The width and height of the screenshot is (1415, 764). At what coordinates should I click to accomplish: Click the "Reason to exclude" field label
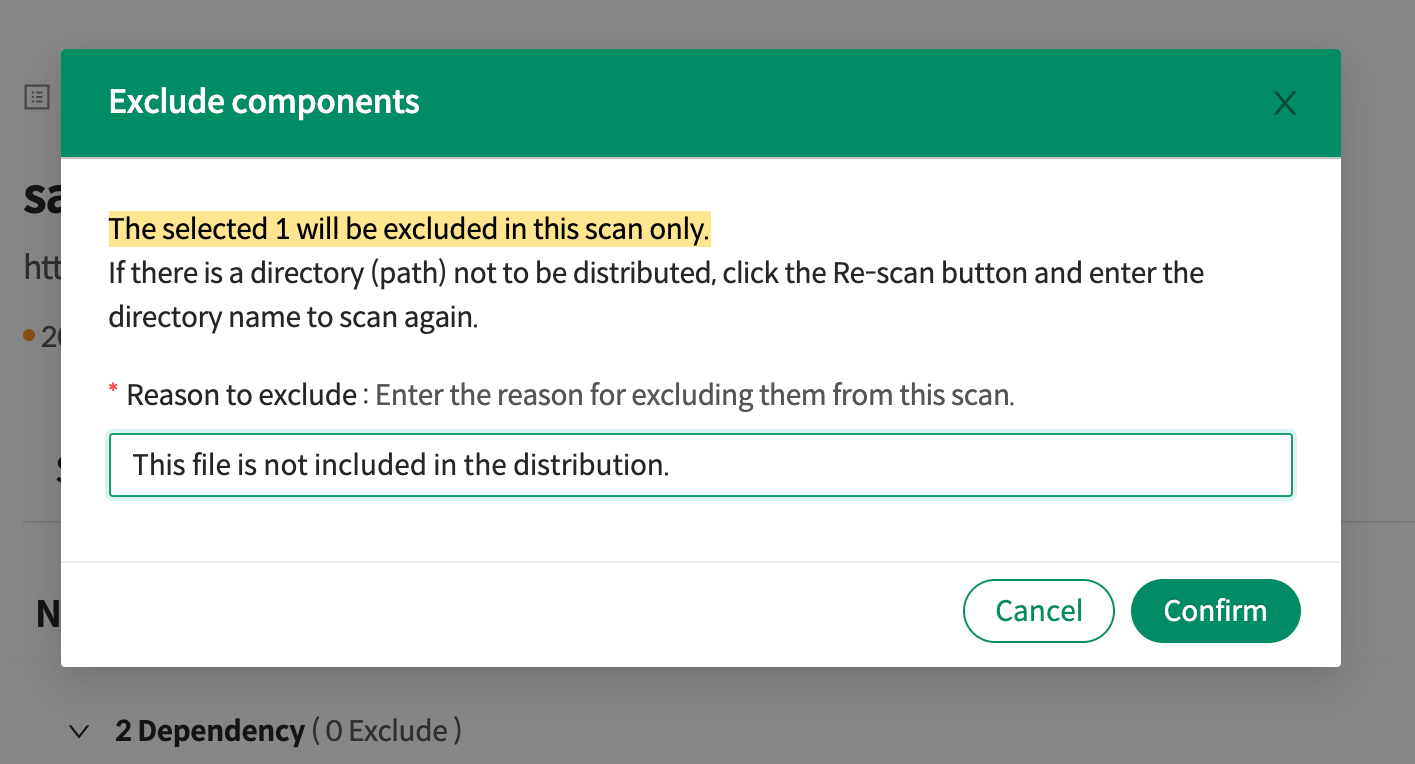241,395
